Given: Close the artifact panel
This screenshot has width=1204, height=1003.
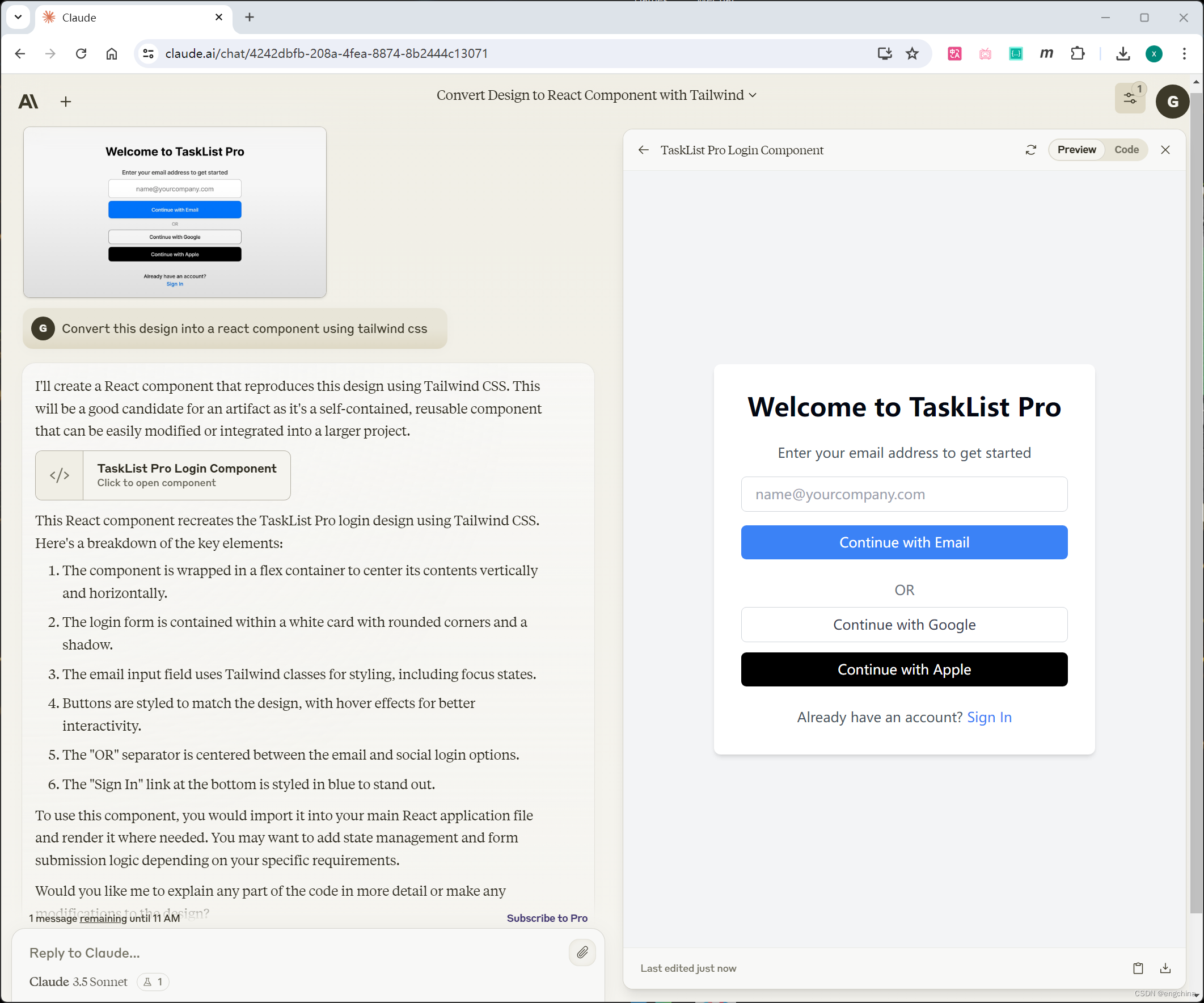Looking at the screenshot, I should coord(1165,150).
